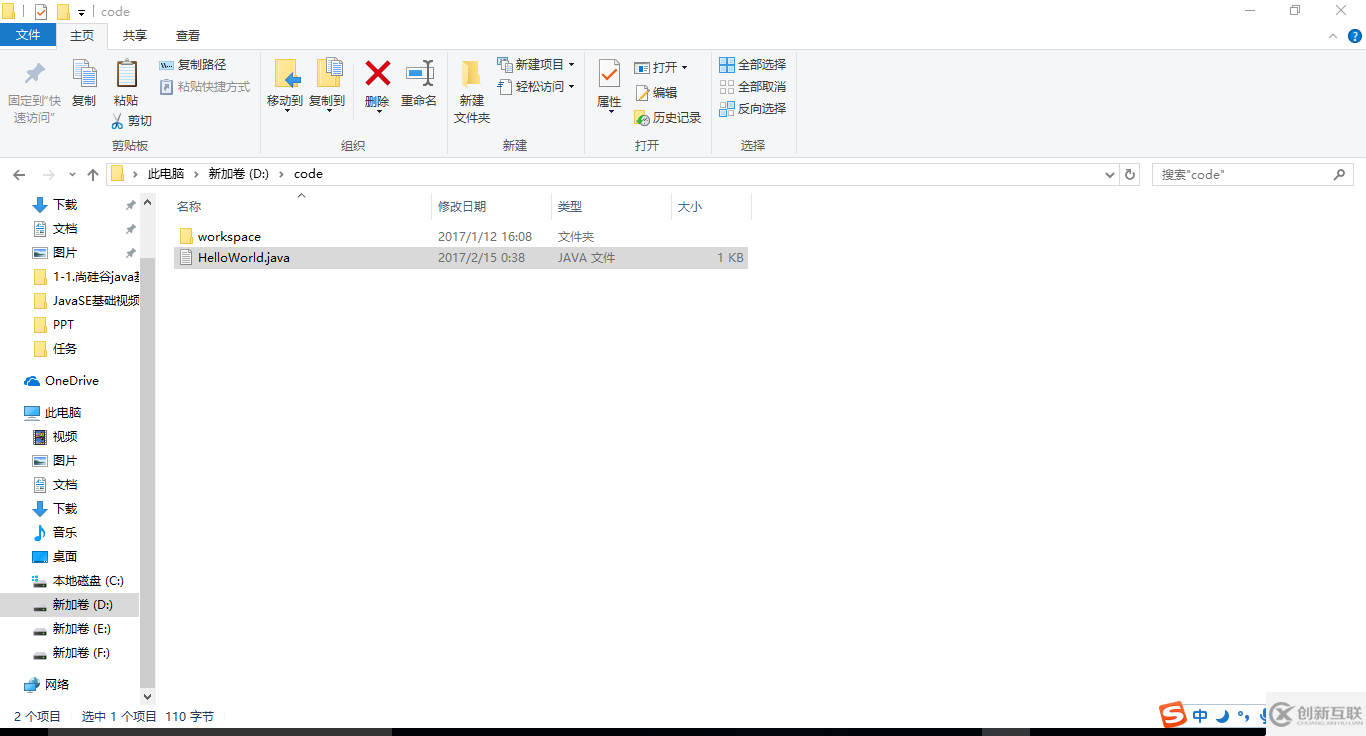Click the Move to (移动到) icon

(286, 74)
